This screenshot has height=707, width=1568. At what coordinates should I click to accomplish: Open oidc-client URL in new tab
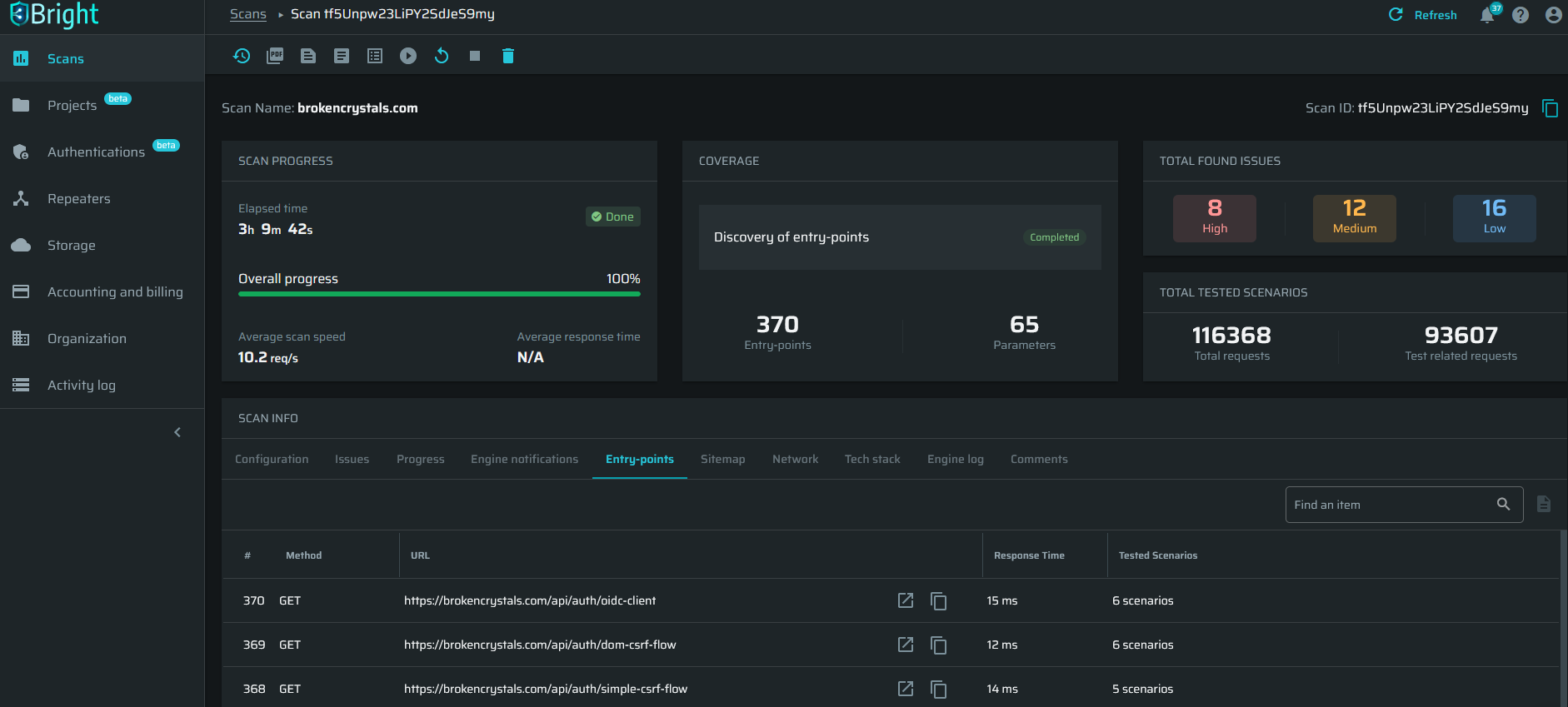(x=906, y=600)
